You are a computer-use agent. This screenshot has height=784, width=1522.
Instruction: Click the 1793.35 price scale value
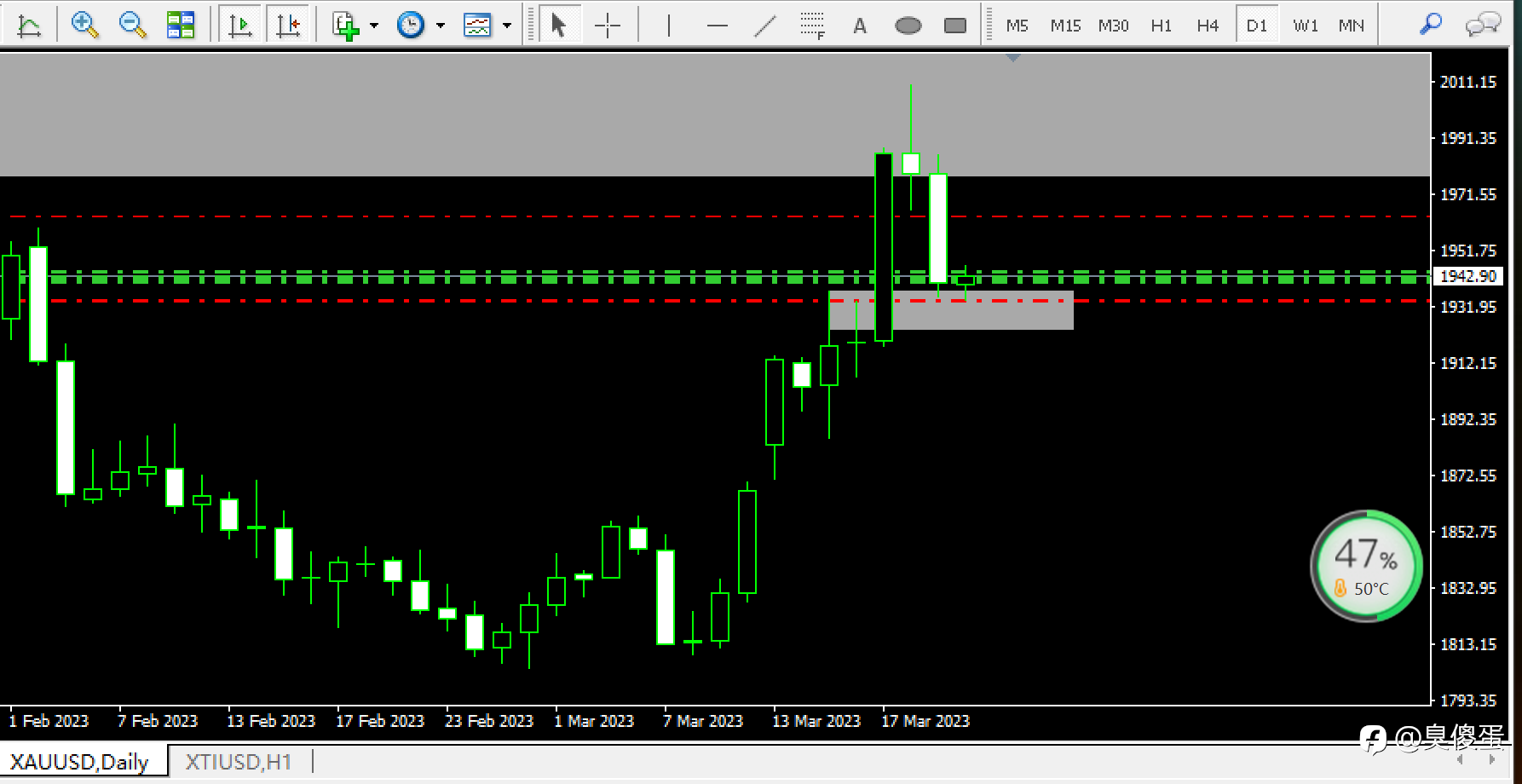(1467, 700)
